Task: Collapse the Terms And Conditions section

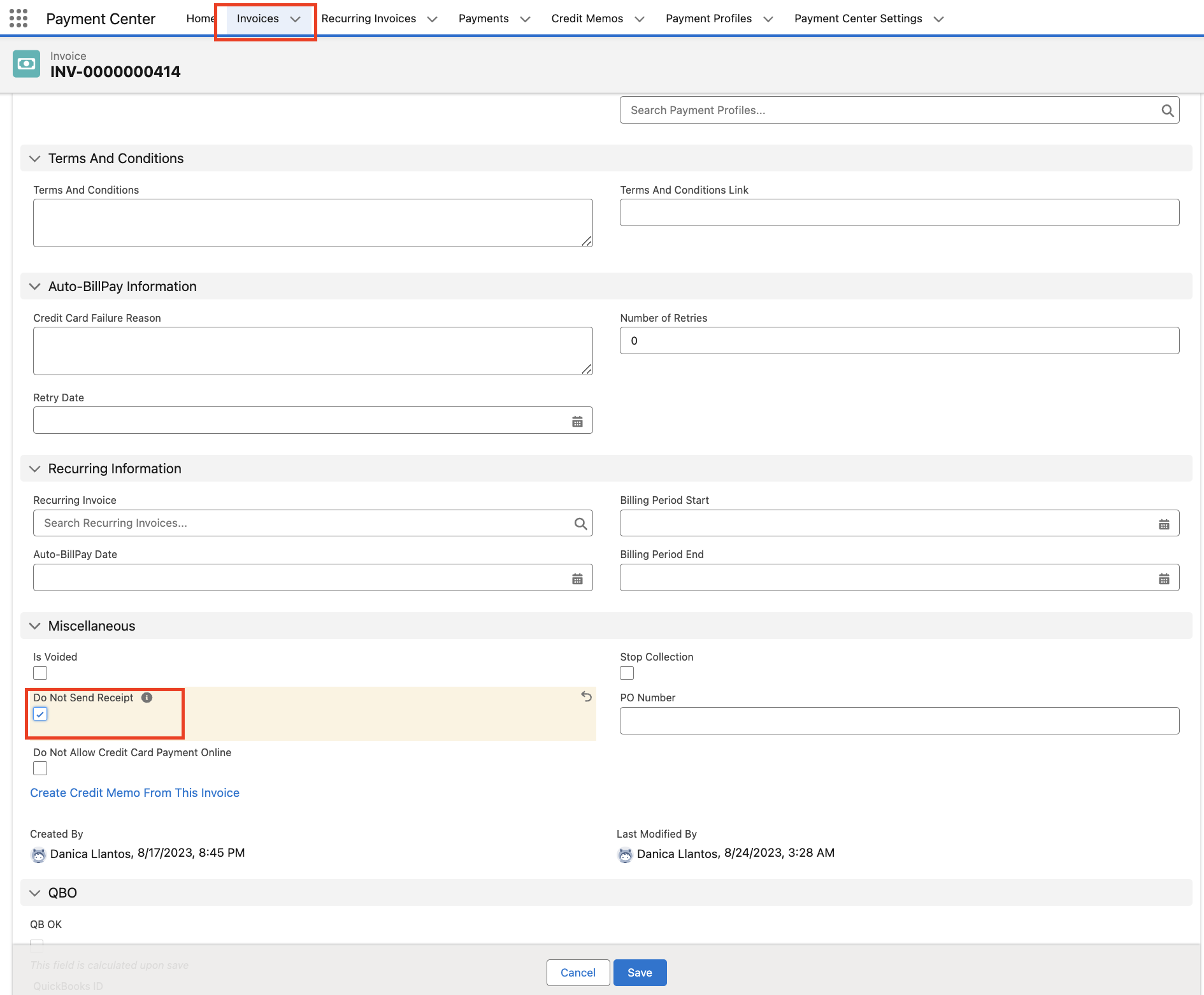Action: (x=35, y=159)
